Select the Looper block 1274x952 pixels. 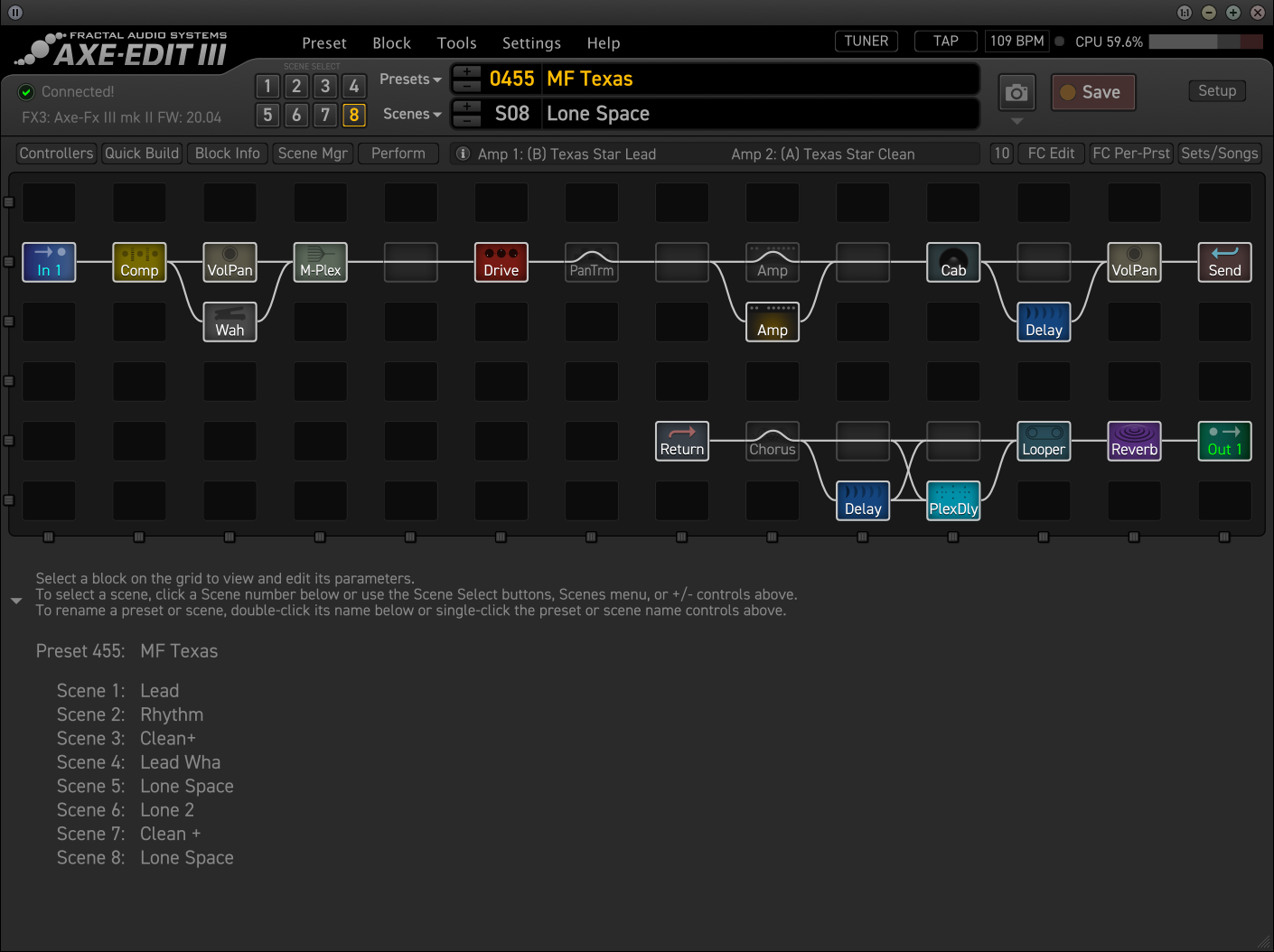[1044, 441]
